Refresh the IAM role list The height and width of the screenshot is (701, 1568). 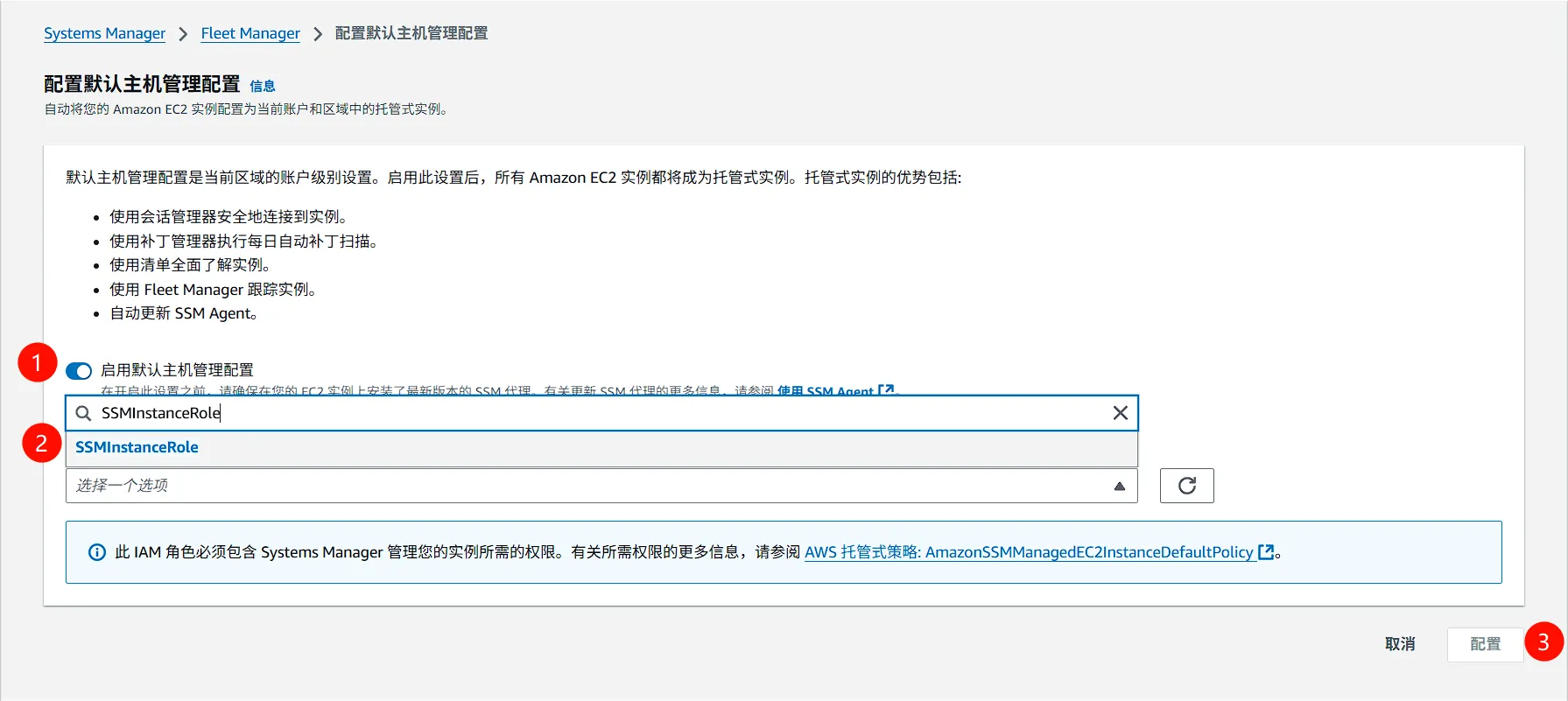pos(1186,486)
